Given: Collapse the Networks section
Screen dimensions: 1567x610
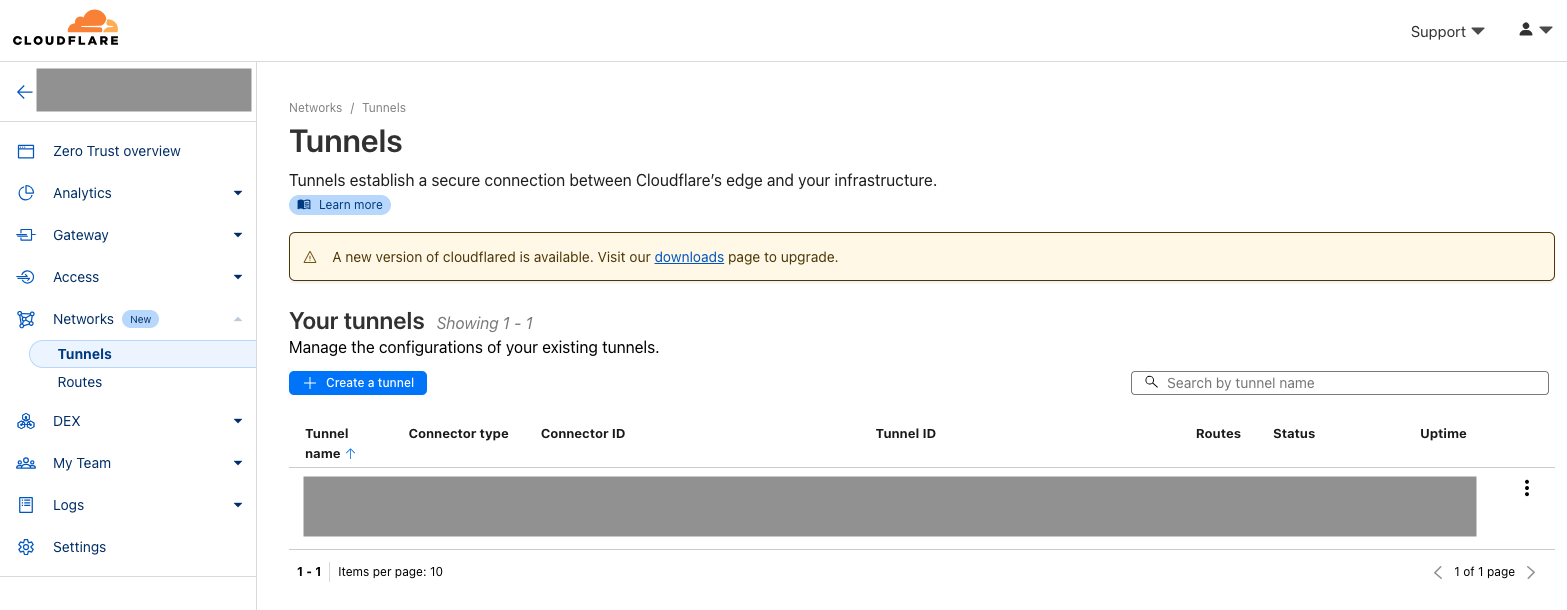Looking at the screenshot, I should 238,319.
